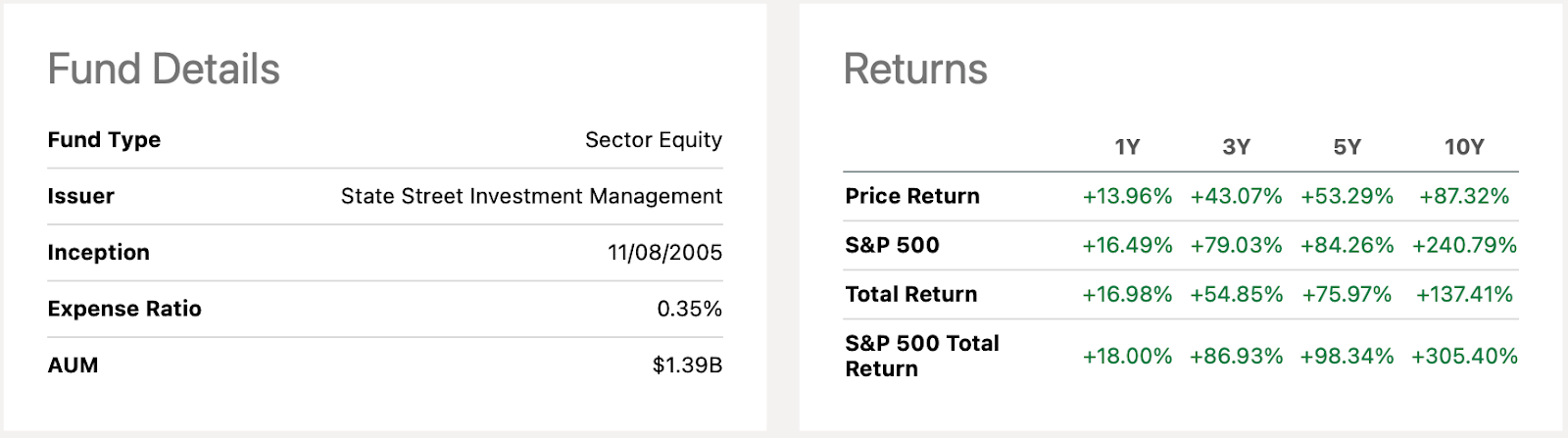Click the Sector Equity fund type value
This screenshot has height=438, width=1568.
click(x=653, y=140)
